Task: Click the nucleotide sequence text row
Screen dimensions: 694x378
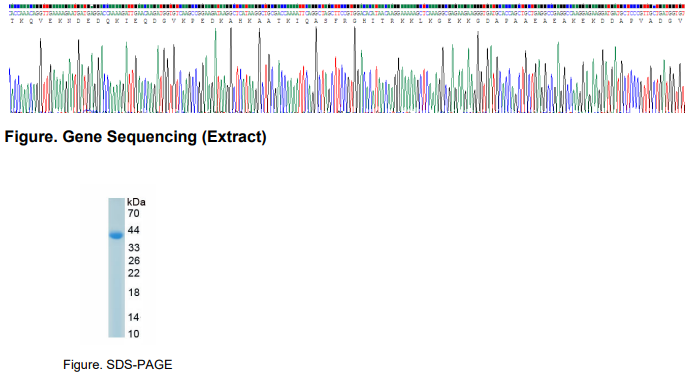Action: point(347,14)
